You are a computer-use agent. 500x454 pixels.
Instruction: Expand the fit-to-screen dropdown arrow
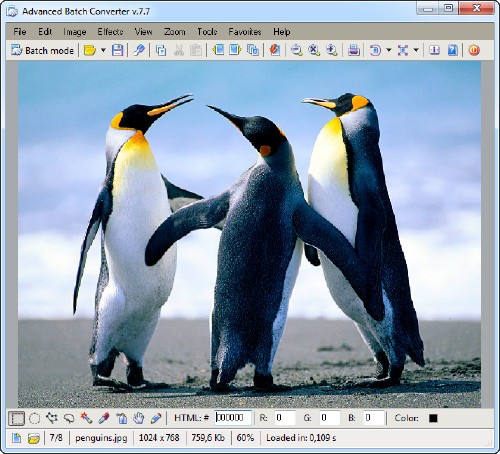[416, 50]
